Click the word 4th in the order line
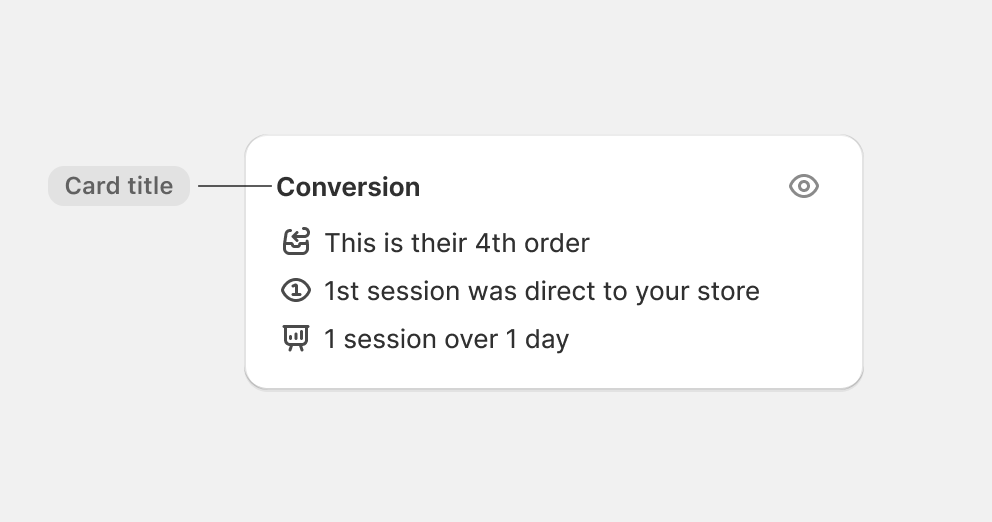 pos(495,243)
